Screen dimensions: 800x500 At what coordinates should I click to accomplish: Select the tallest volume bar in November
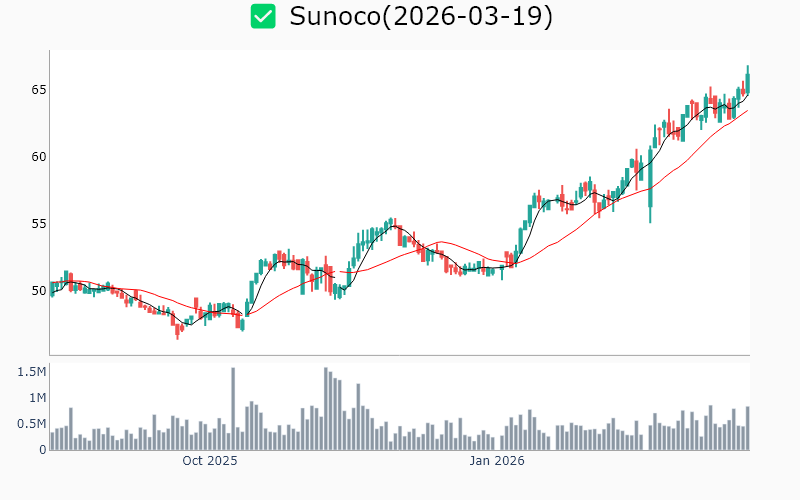pyautogui.click(x=326, y=410)
